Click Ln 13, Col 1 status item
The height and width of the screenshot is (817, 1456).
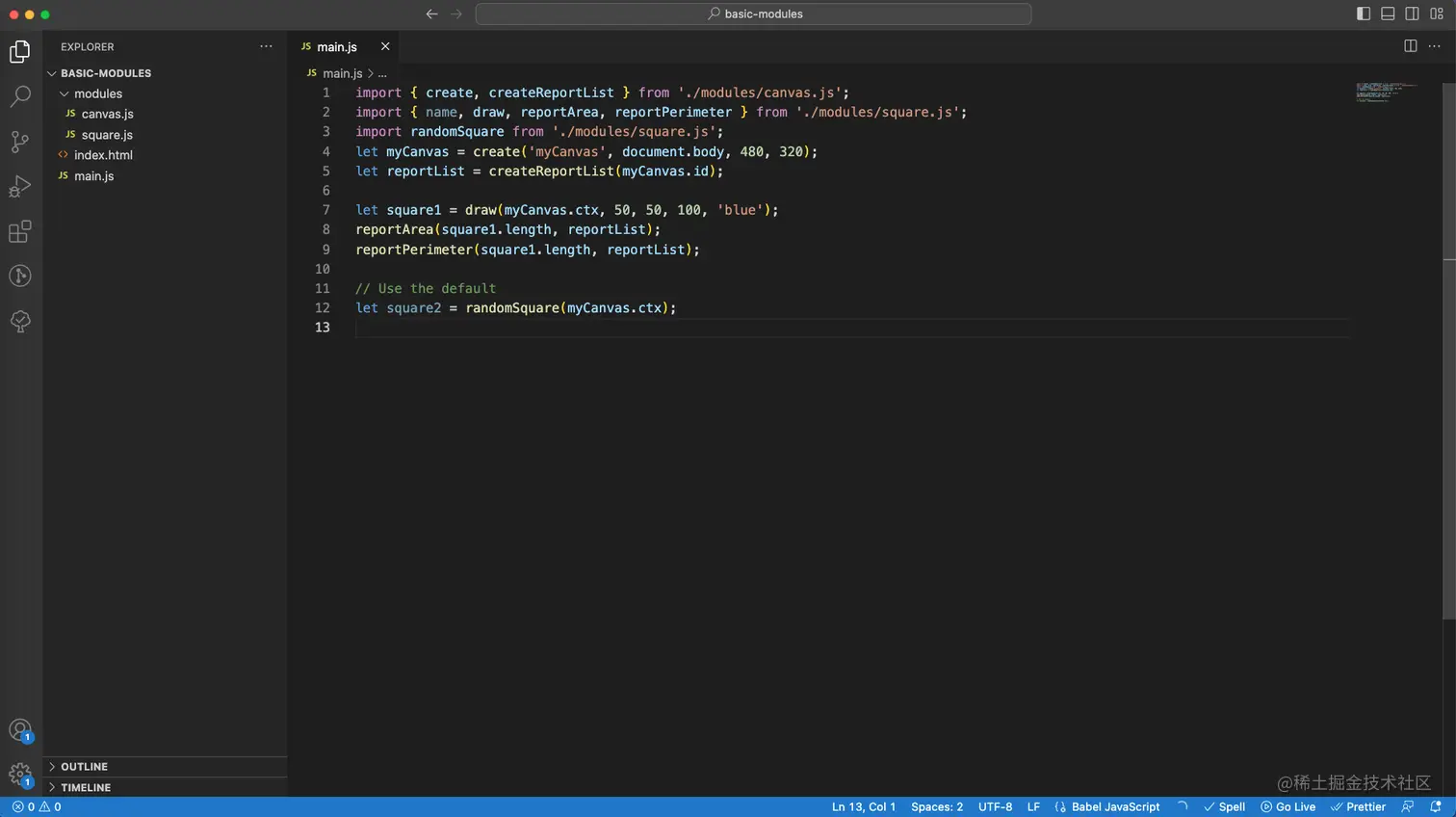(864, 807)
